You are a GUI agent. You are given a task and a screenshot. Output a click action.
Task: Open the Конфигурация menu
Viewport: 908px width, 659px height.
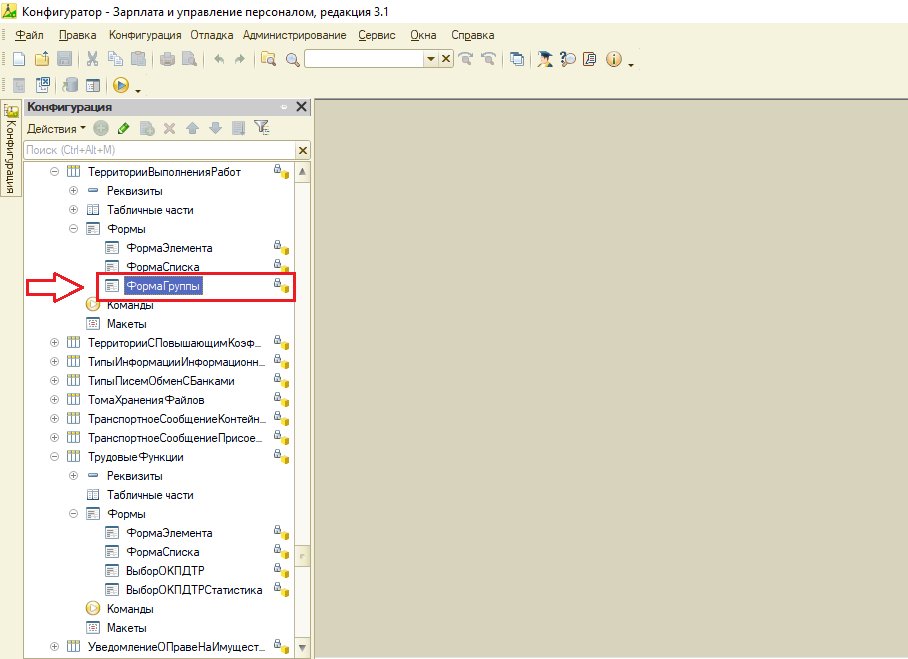(x=145, y=35)
